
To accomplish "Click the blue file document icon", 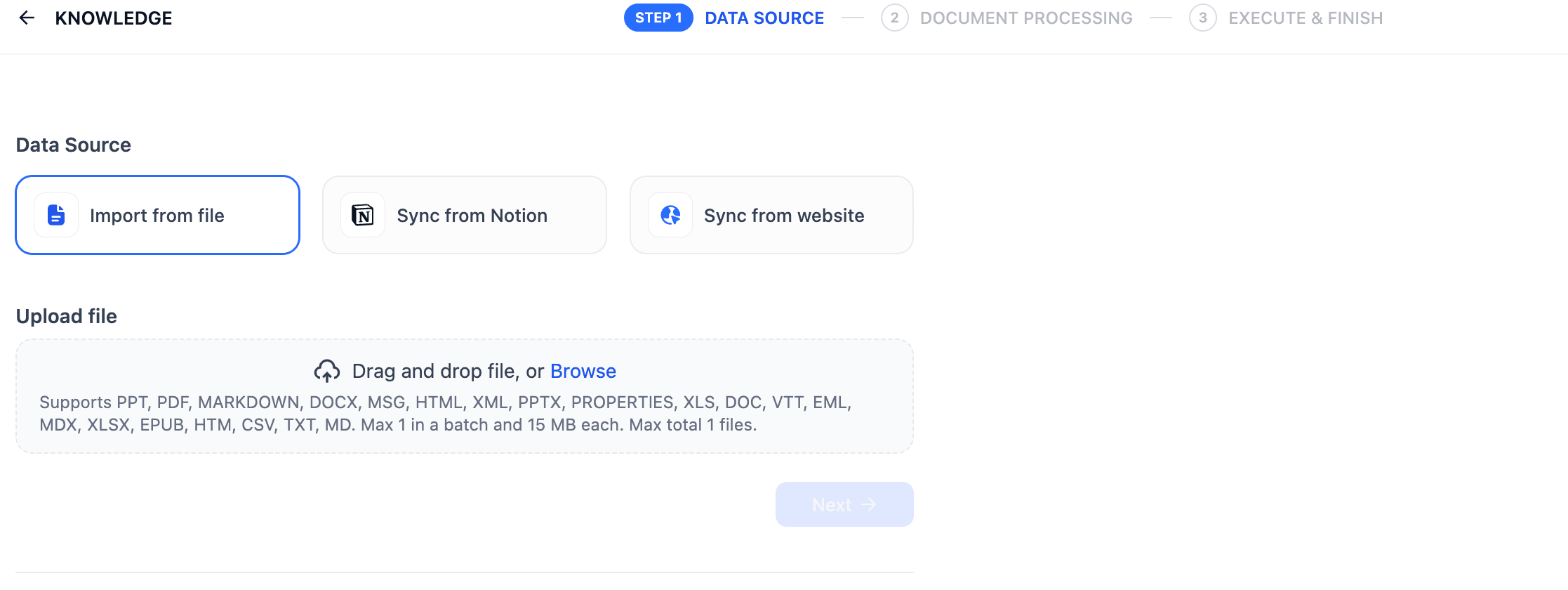I will (x=56, y=215).
